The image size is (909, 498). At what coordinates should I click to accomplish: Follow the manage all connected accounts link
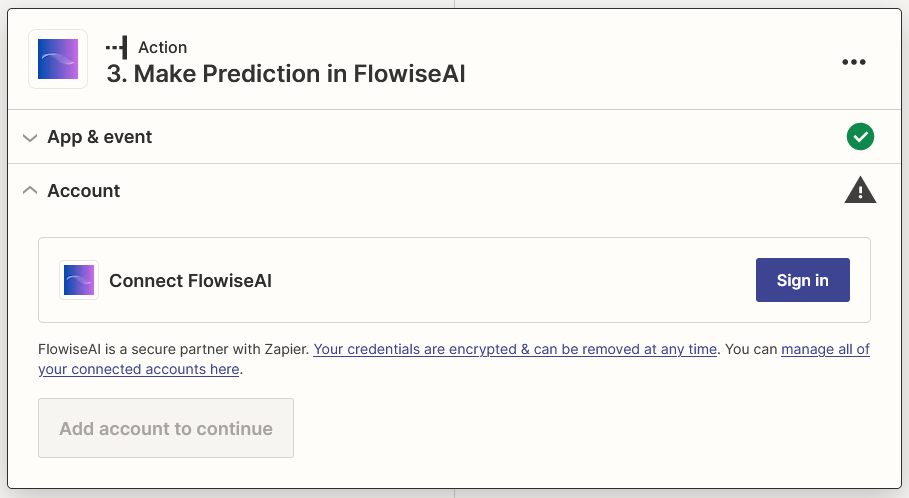(825, 349)
